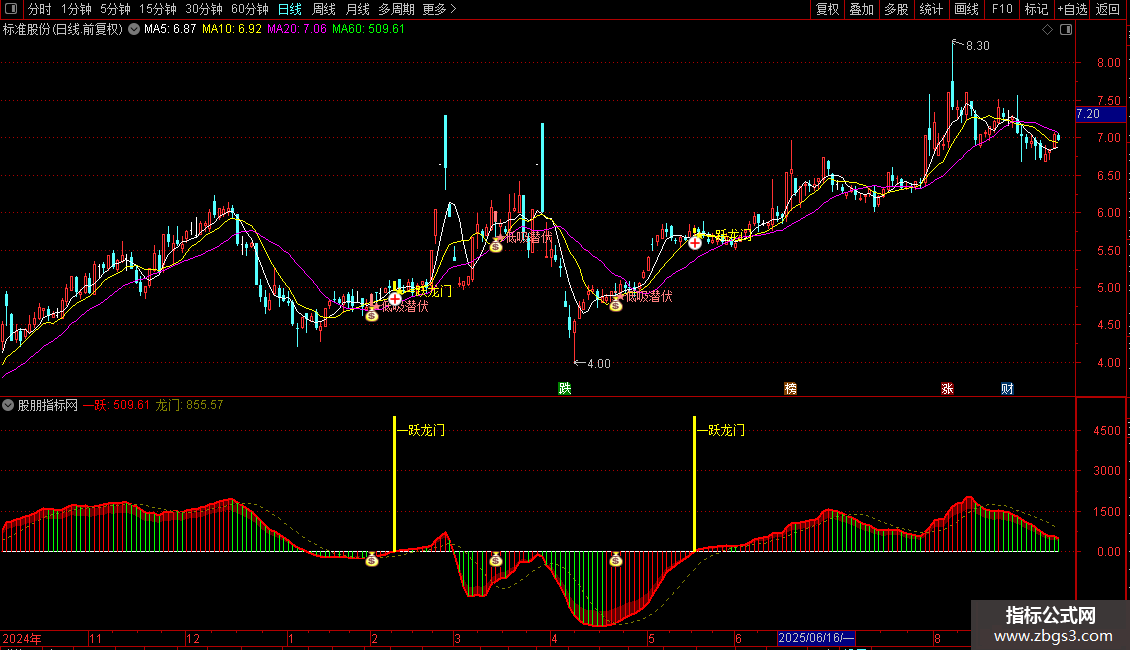Switch to 60分钟 period

click(x=250, y=9)
